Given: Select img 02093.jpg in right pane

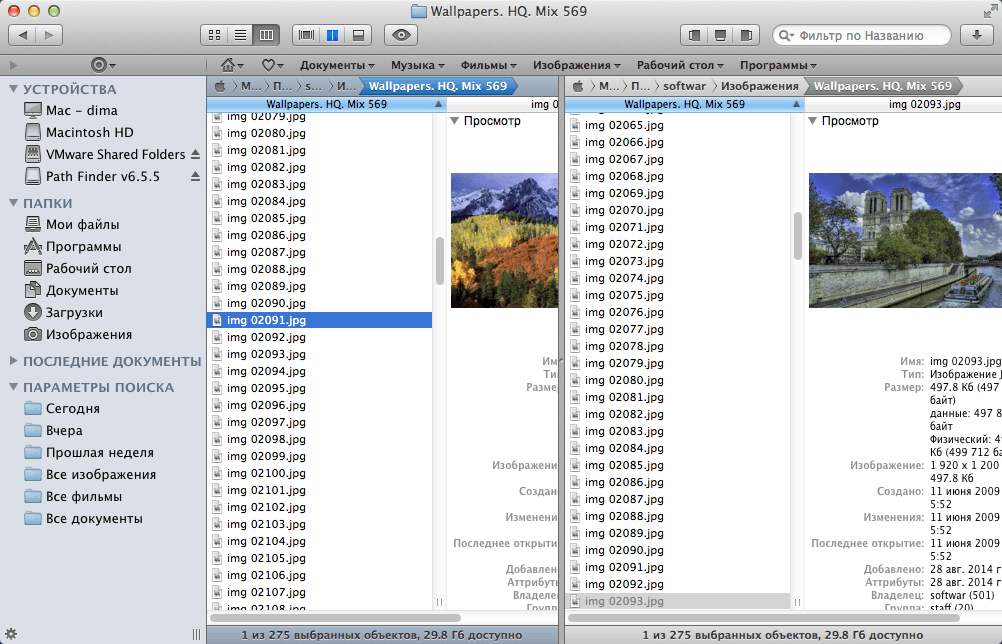Looking at the screenshot, I should [677, 601].
